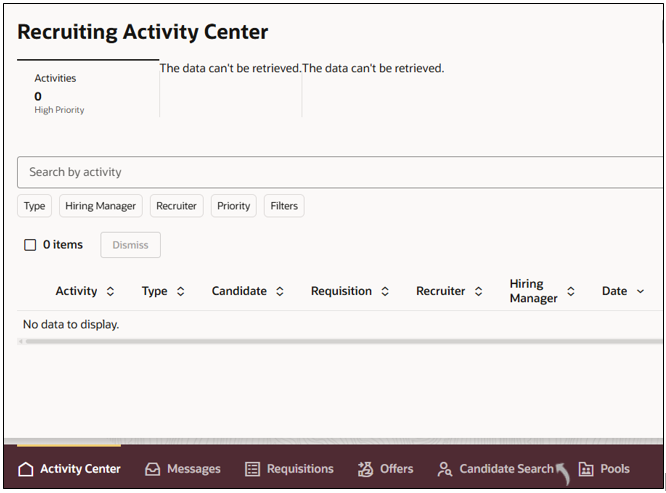
Task: Toggle the select all items checkbox
Action: tap(30, 245)
